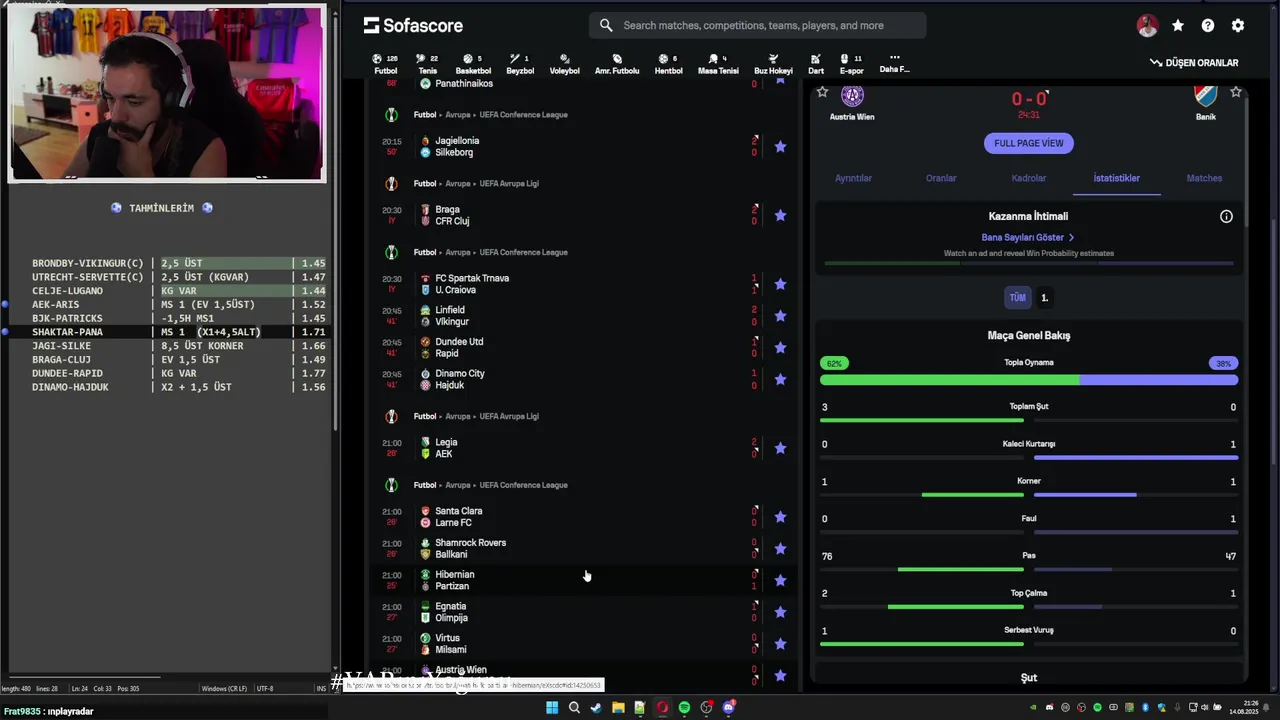Open the Beyzbol sport category
The height and width of the screenshot is (720, 1280).
pos(520,64)
